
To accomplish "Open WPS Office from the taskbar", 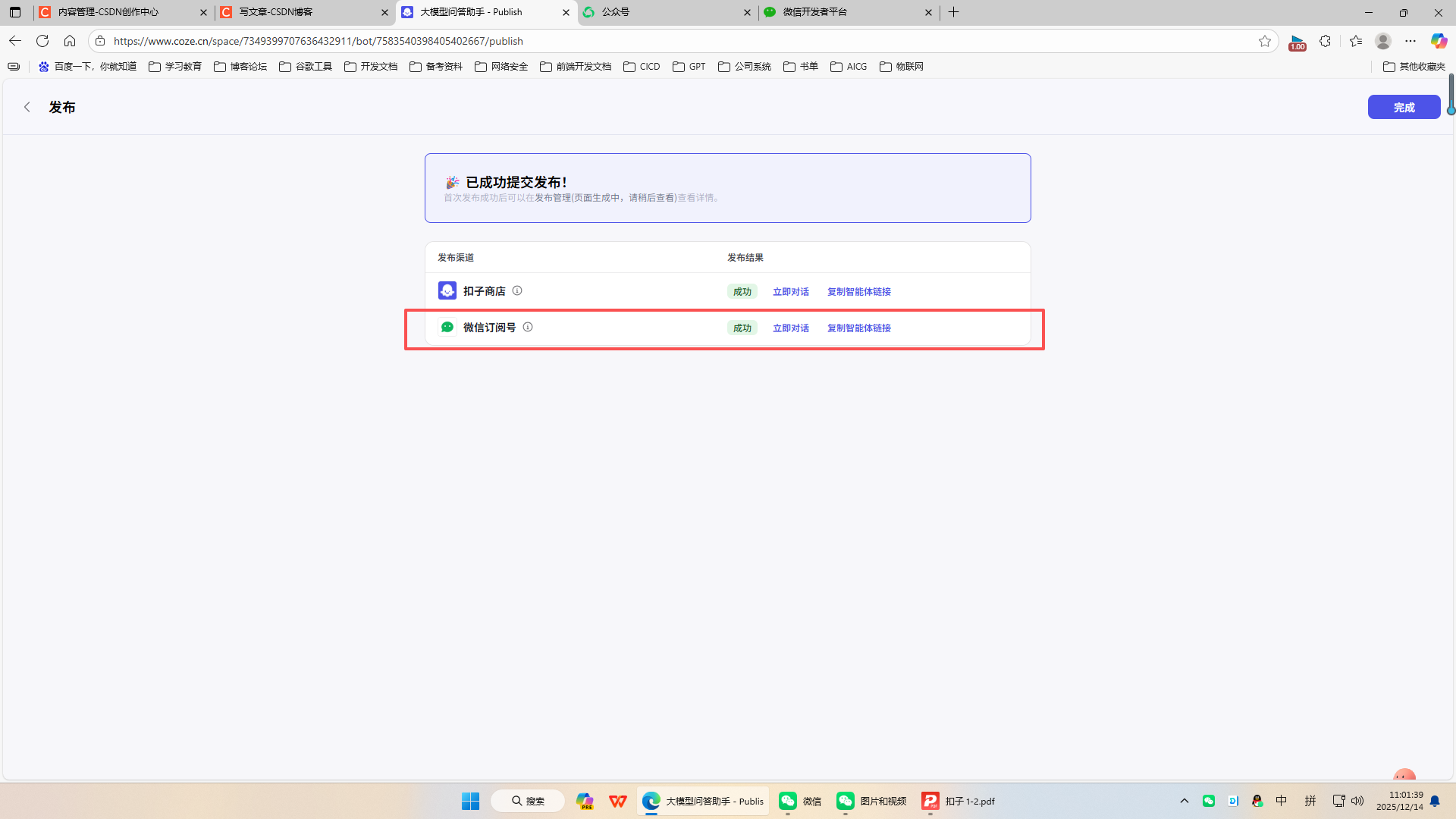I will (x=618, y=801).
